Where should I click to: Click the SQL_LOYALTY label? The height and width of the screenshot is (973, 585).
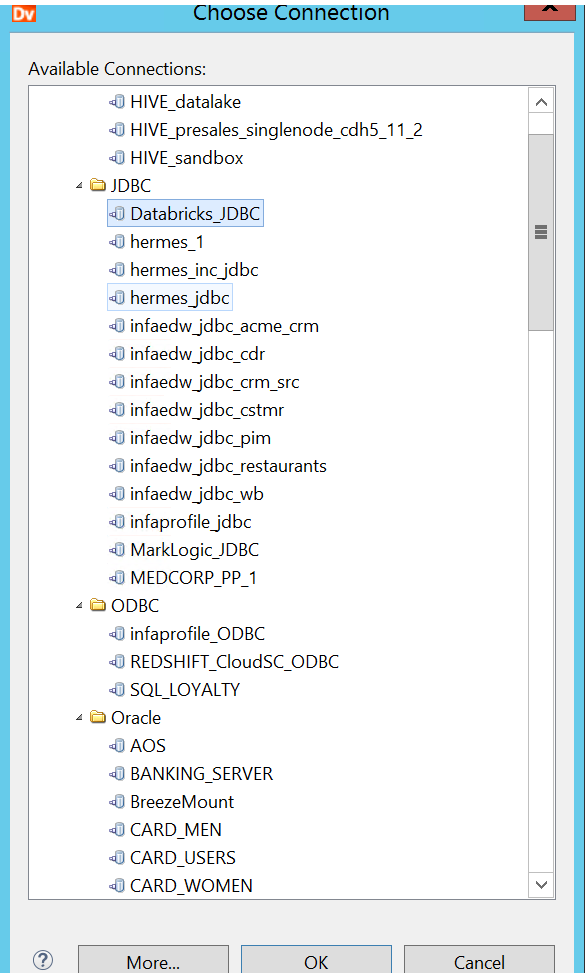click(185, 689)
